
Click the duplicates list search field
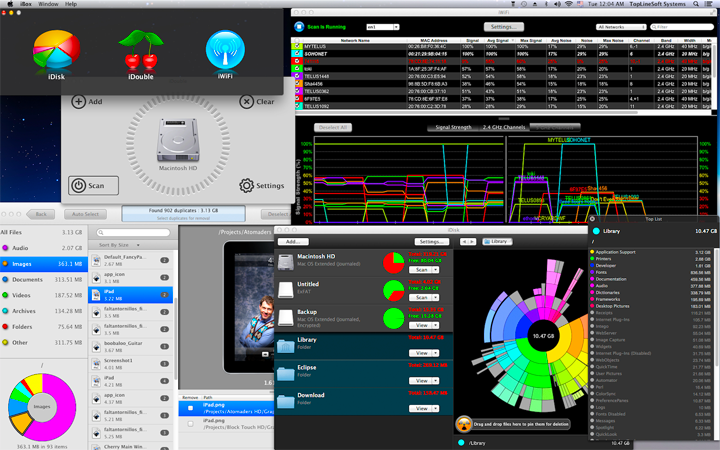click(x=134, y=232)
